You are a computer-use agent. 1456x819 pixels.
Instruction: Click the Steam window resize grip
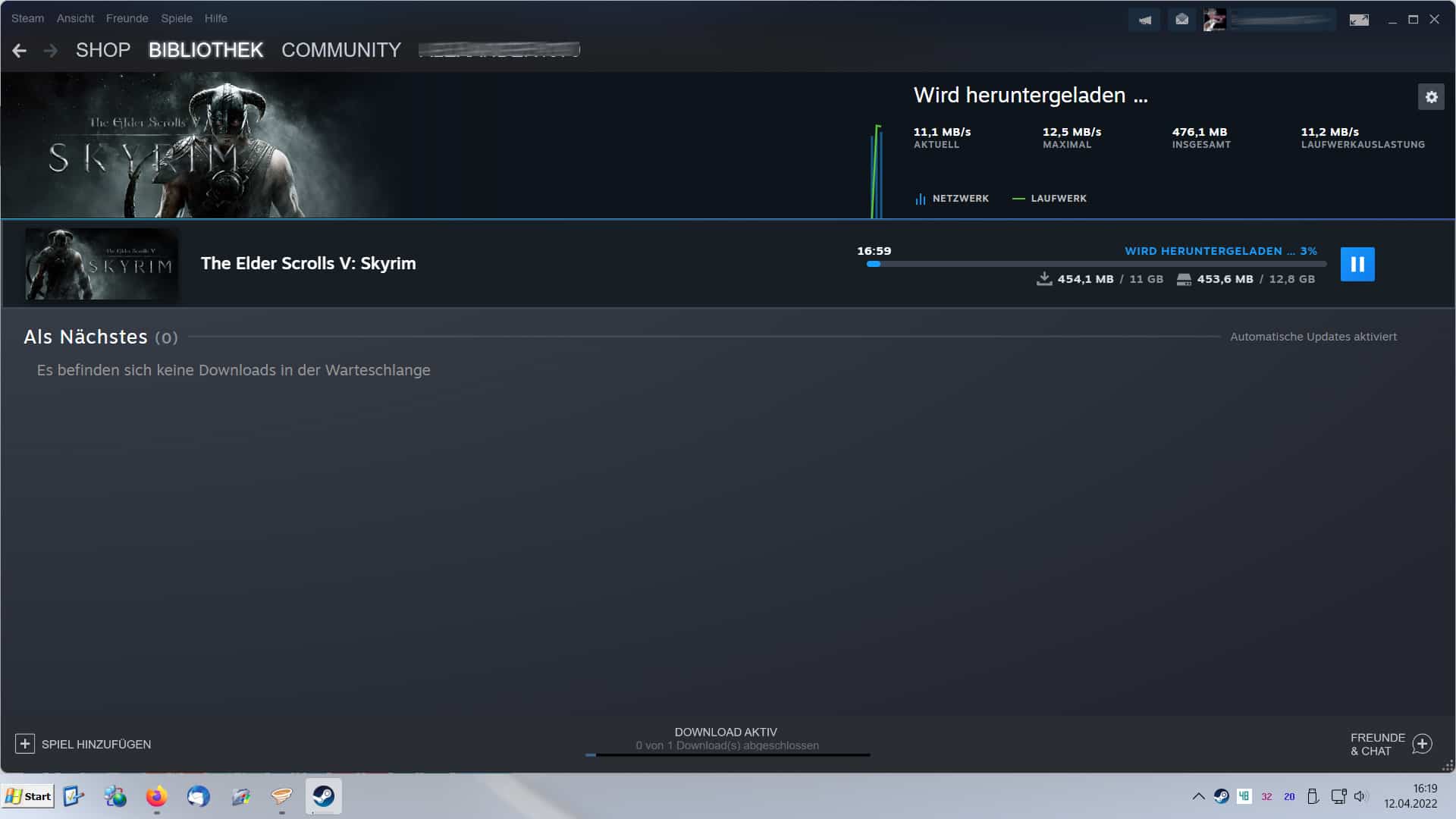(x=1448, y=765)
